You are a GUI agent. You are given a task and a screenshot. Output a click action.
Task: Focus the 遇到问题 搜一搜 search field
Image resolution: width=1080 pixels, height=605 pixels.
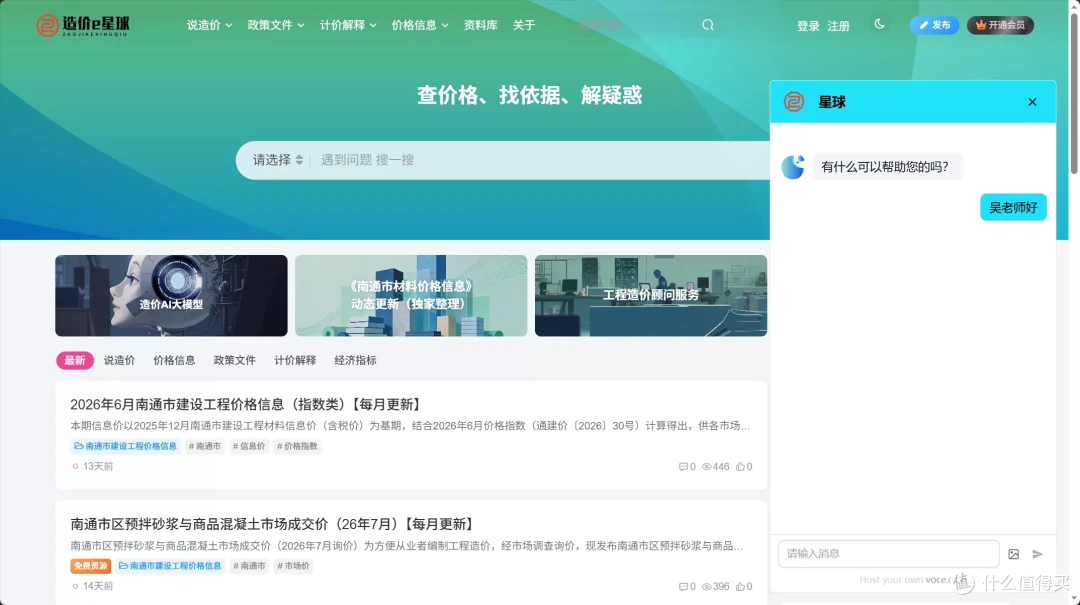coord(541,160)
